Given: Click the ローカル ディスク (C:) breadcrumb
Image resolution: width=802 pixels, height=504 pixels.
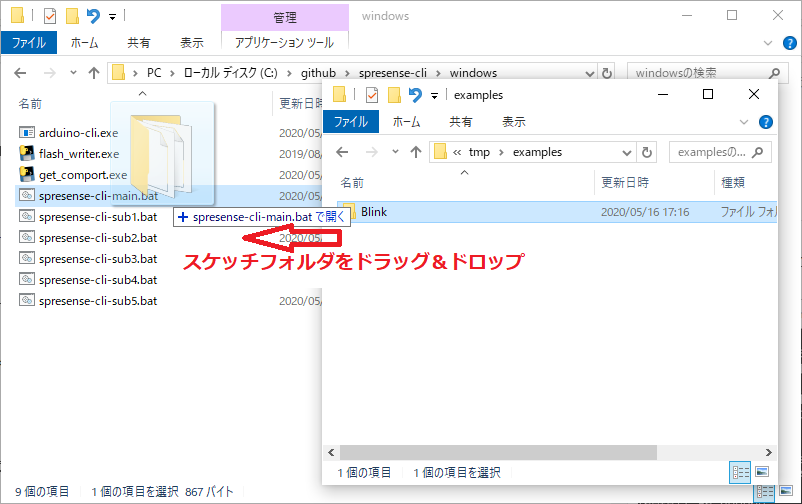Looking at the screenshot, I should (x=230, y=73).
